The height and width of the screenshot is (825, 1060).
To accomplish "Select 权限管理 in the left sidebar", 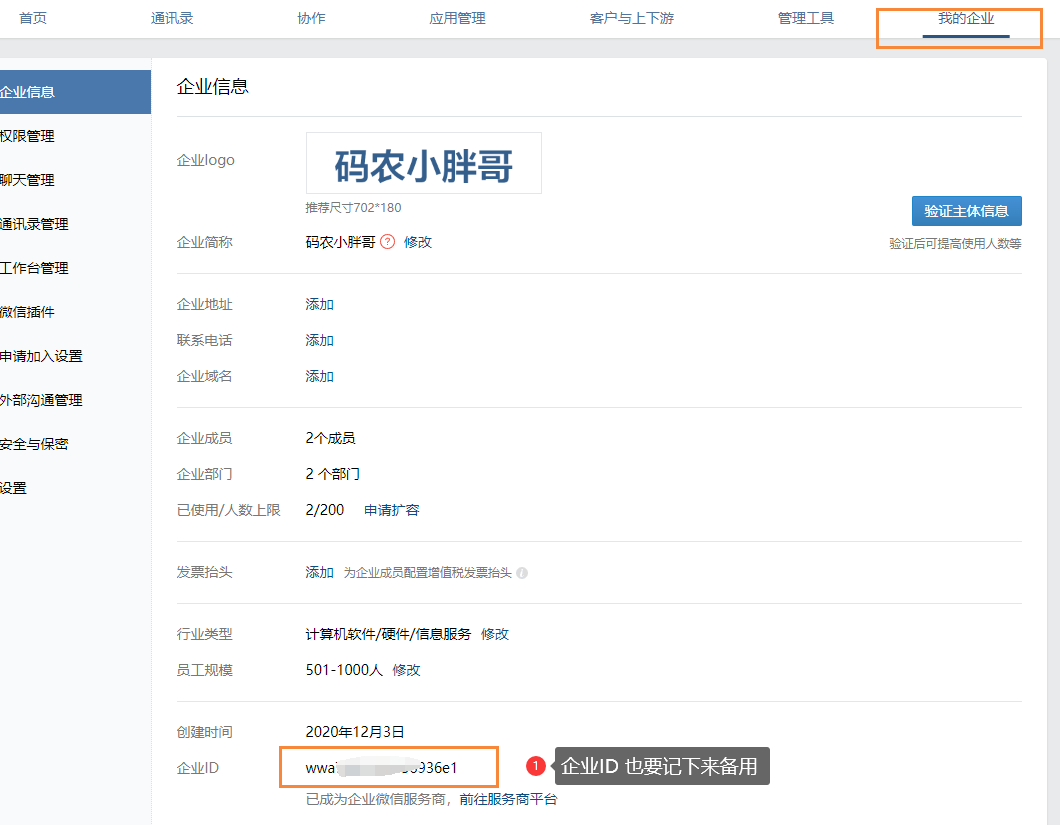I will [x=28, y=136].
